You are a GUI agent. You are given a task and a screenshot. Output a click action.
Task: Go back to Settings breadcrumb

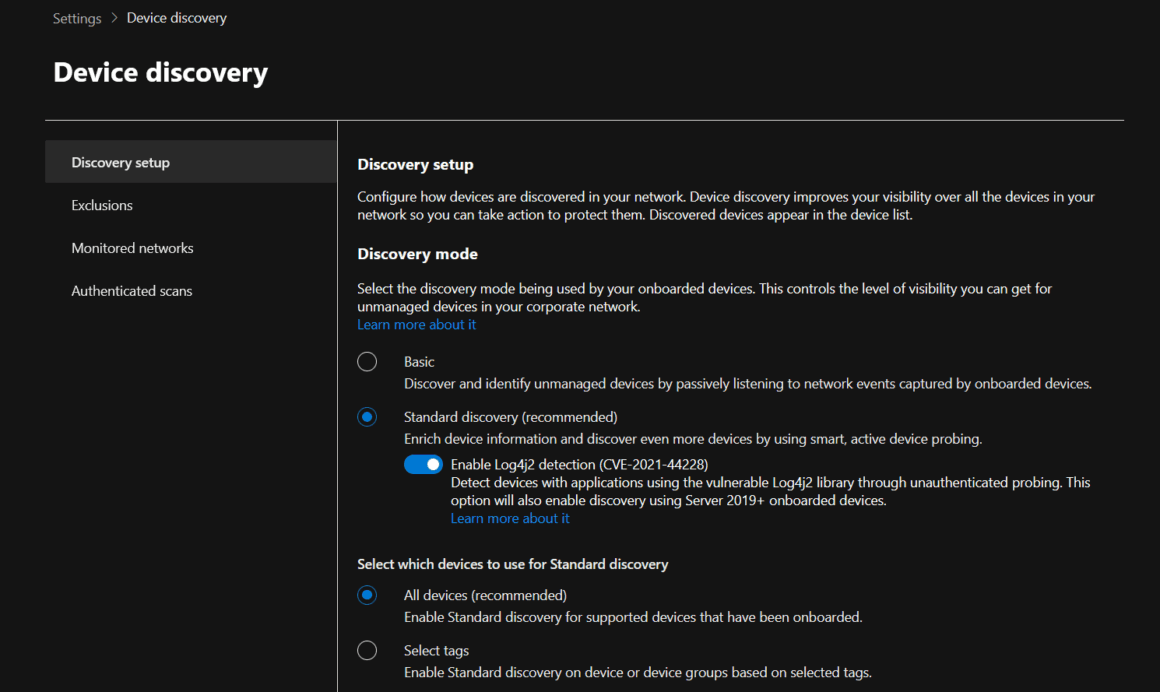click(77, 18)
